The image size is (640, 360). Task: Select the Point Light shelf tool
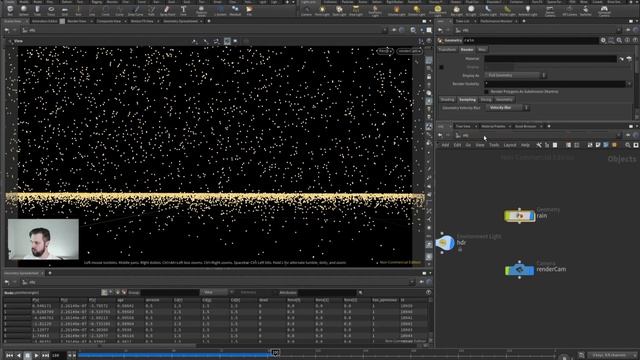coord(322,10)
